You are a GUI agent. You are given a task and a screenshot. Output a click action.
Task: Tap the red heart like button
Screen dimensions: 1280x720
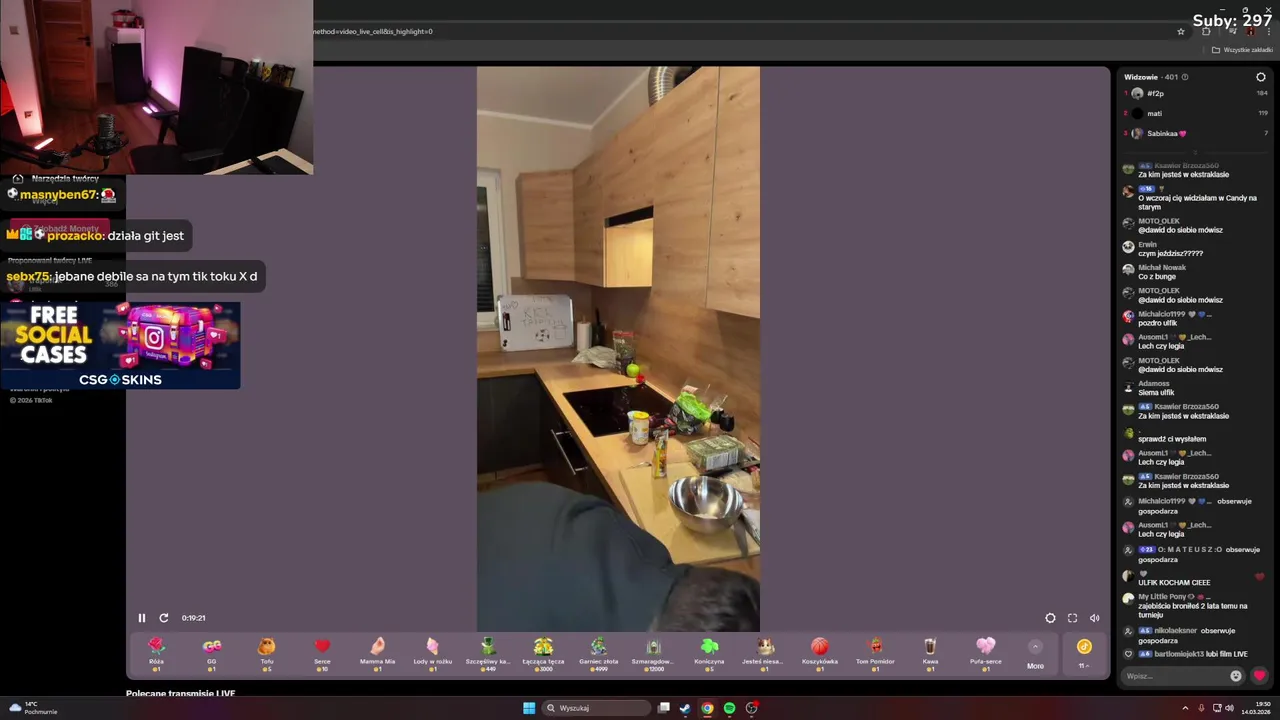click(1259, 676)
